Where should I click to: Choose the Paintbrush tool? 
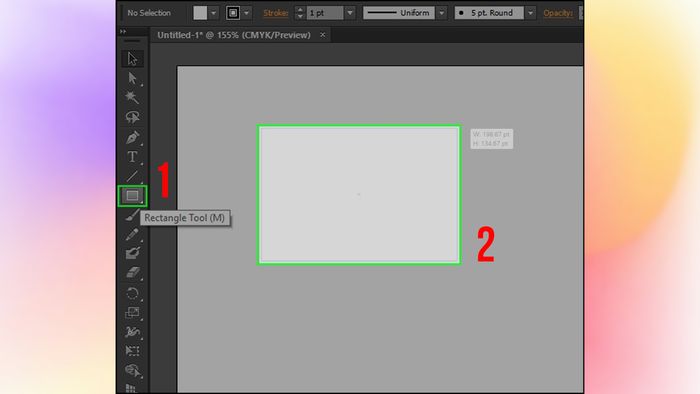pyautogui.click(x=132, y=215)
